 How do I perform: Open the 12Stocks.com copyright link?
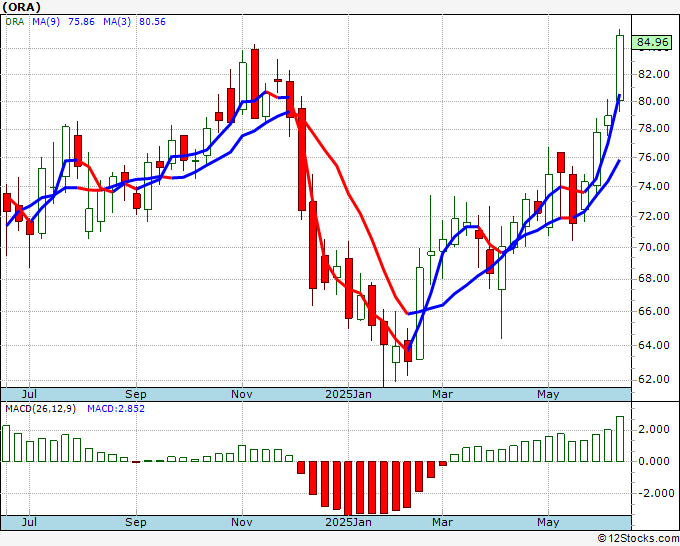[x=638, y=539]
